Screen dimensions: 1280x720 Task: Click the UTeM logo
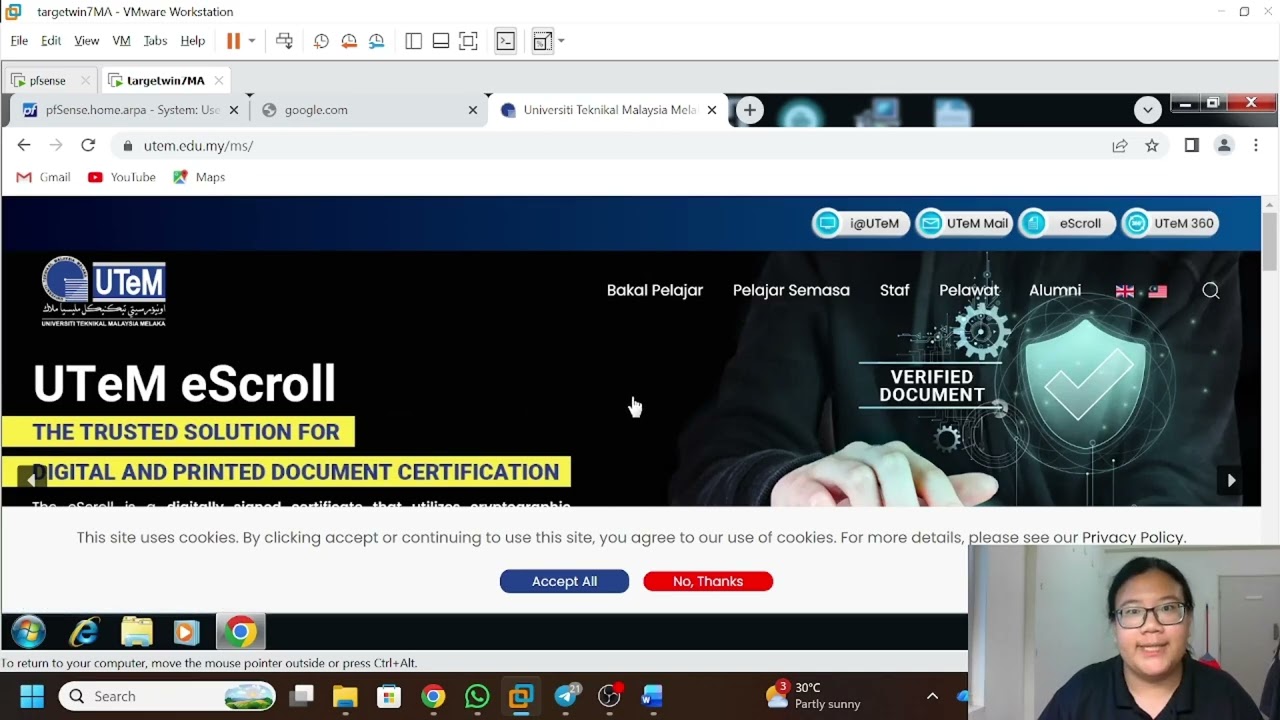coord(104,292)
